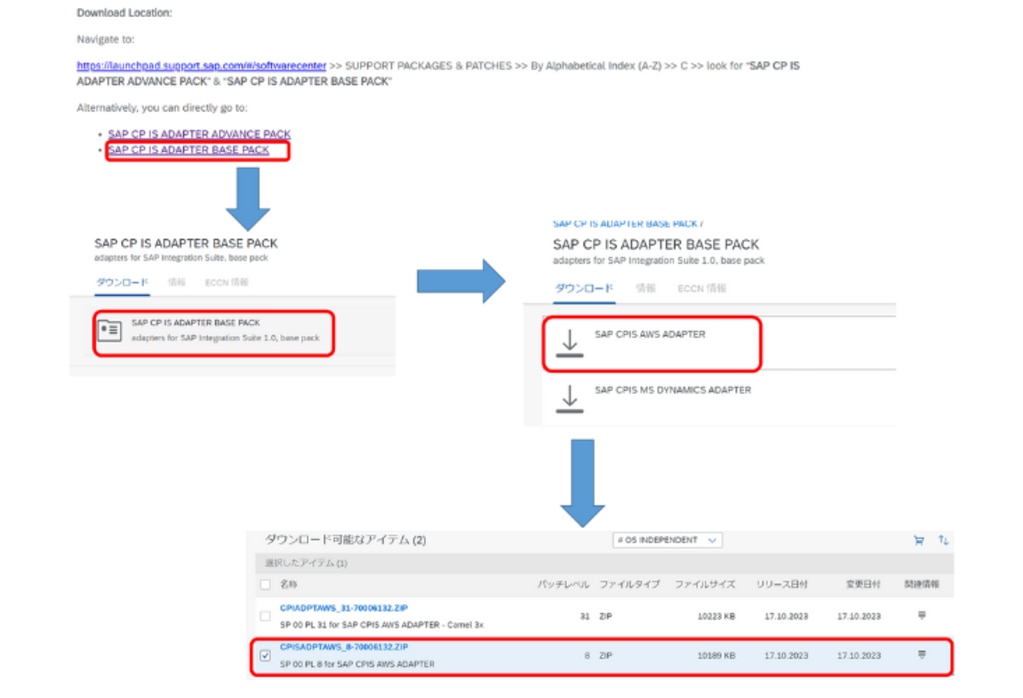Image resolution: width=1023 pixels, height=698 pixels.
Task: Download the CPIADPTAWS_31-70006132.ZIP file link
Action: coord(343,608)
